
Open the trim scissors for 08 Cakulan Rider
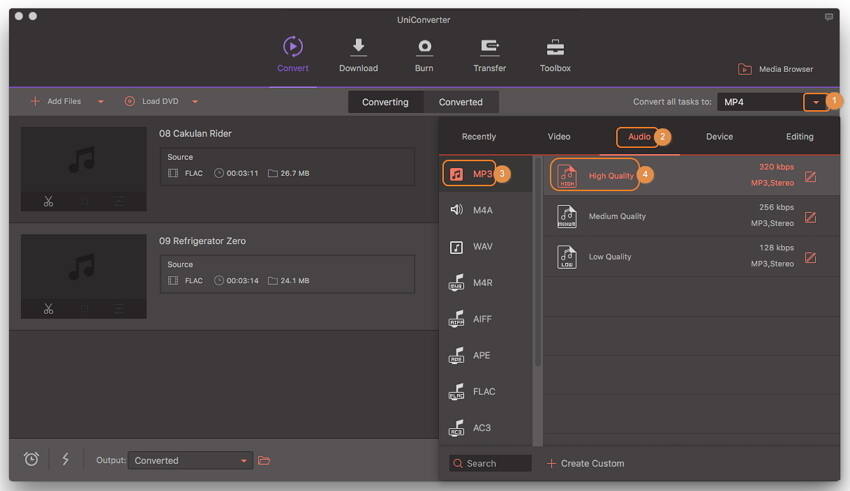click(x=48, y=202)
